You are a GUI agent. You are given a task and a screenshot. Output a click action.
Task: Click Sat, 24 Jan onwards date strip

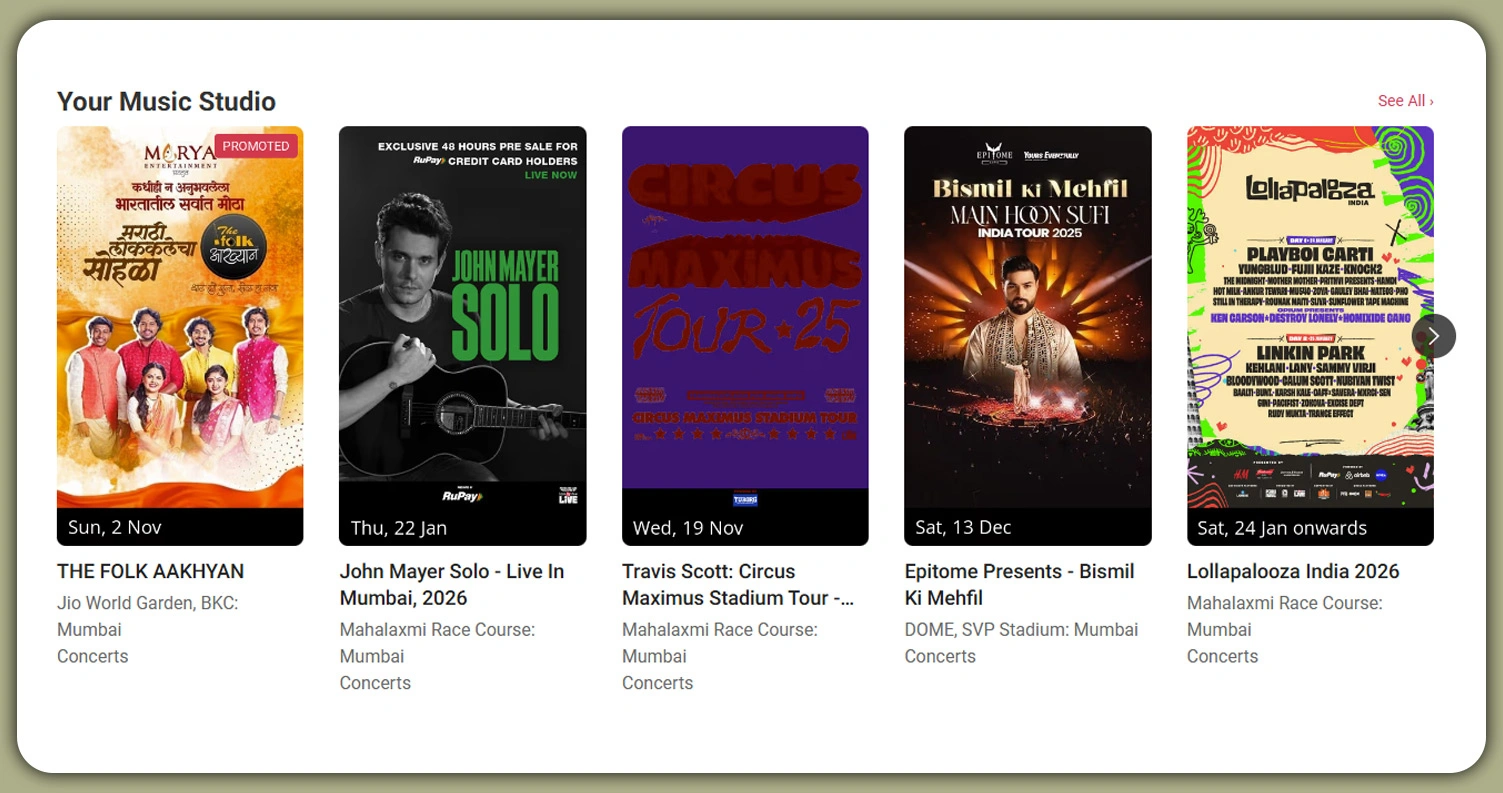click(1310, 527)
